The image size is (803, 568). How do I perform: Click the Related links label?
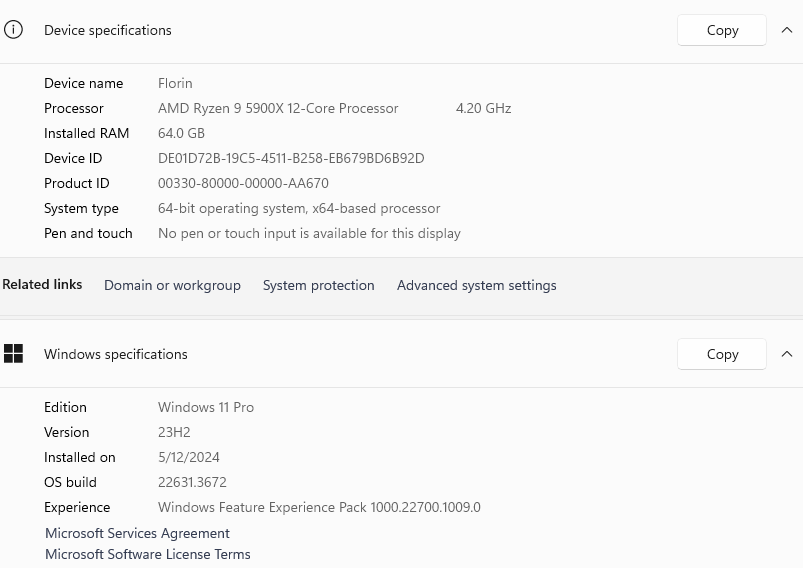[42, 285]
